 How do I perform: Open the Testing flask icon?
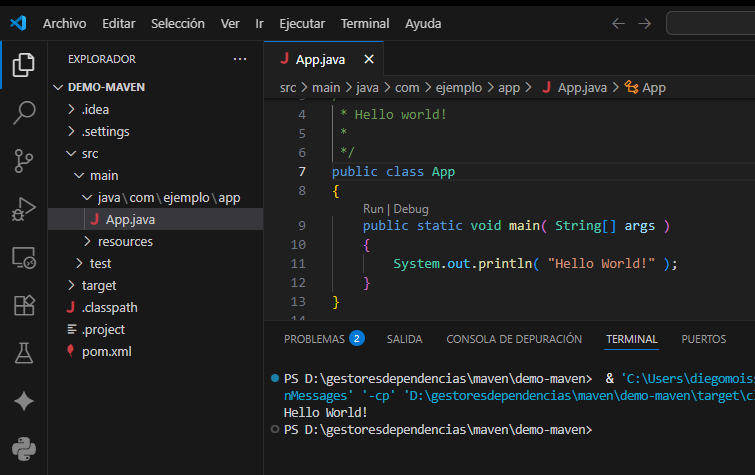coord(23,353)
